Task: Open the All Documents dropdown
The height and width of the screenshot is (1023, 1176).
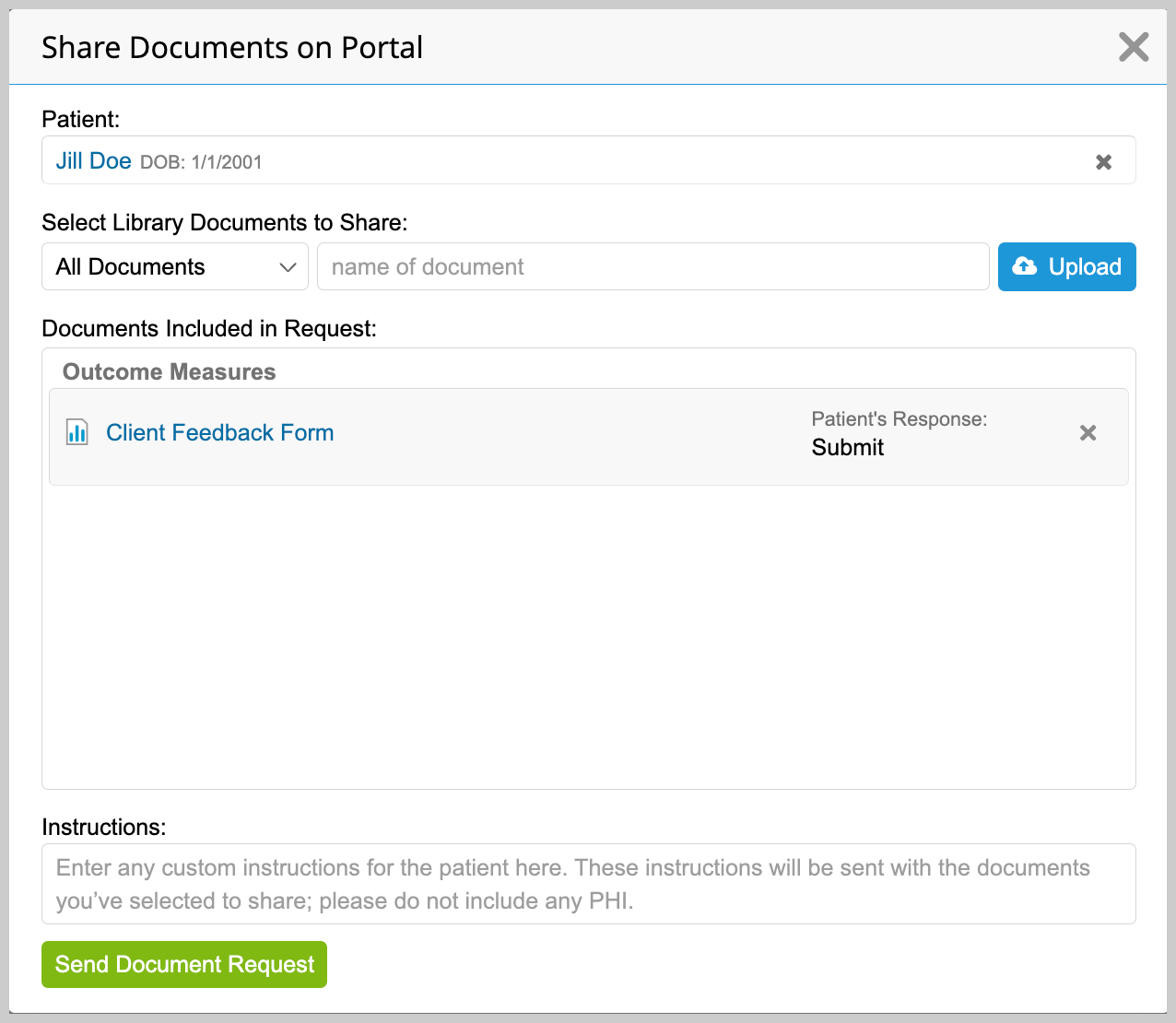Action: click(175, 266)
